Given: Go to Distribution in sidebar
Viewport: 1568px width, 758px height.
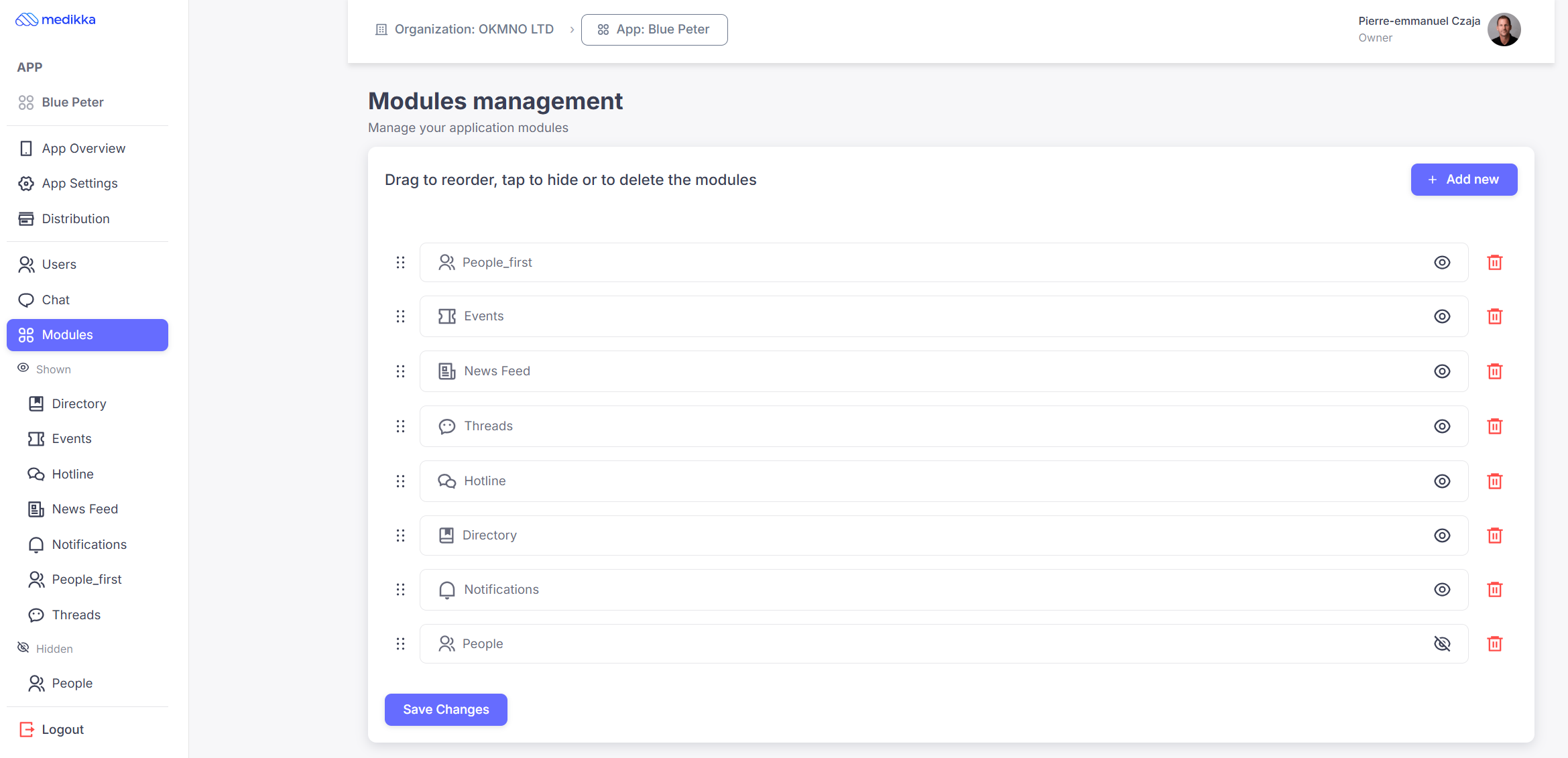Looking at the screenshot, I should tap(75, 219).
